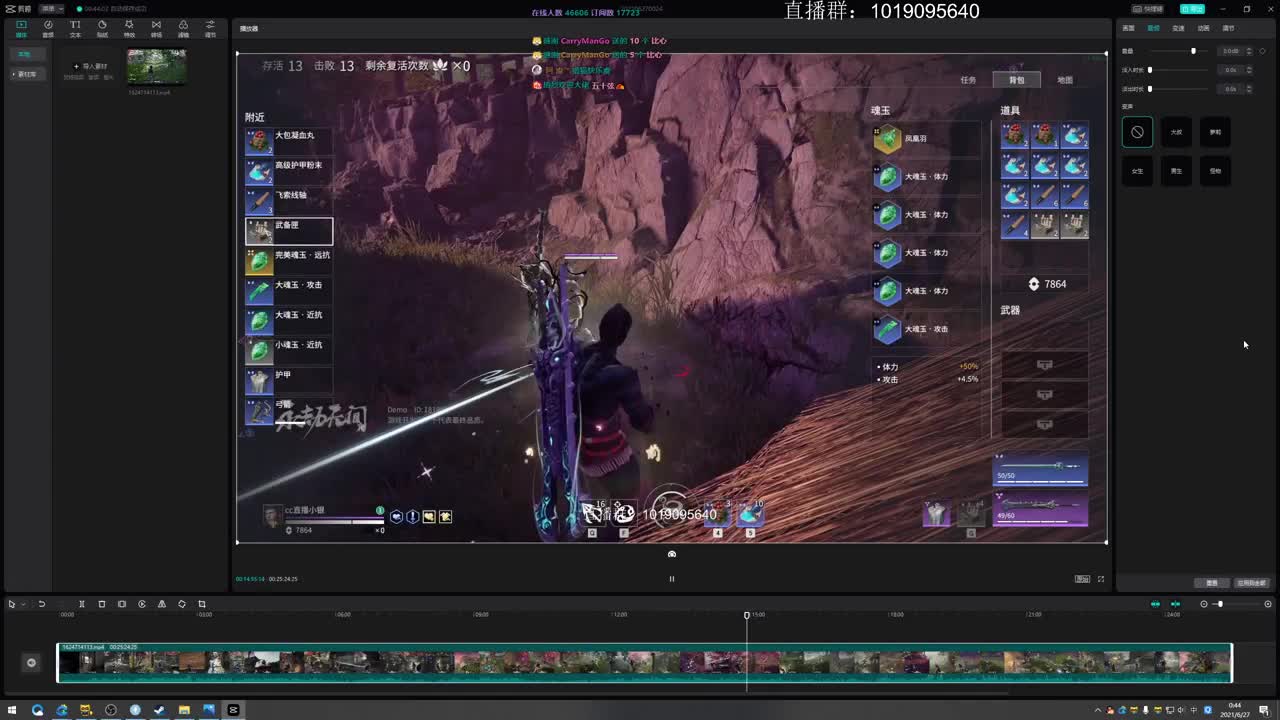1280x720 pixels.
Task: Open the selection tool mode dropdown
Action: click(x=24, y=604)
